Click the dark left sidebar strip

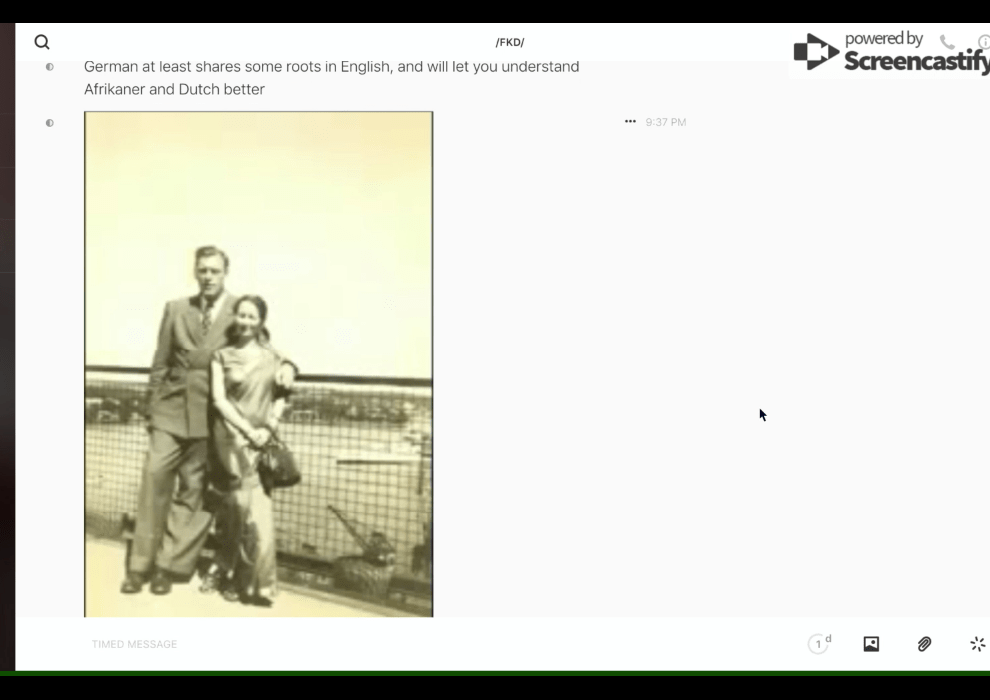[x=7, y=350]
